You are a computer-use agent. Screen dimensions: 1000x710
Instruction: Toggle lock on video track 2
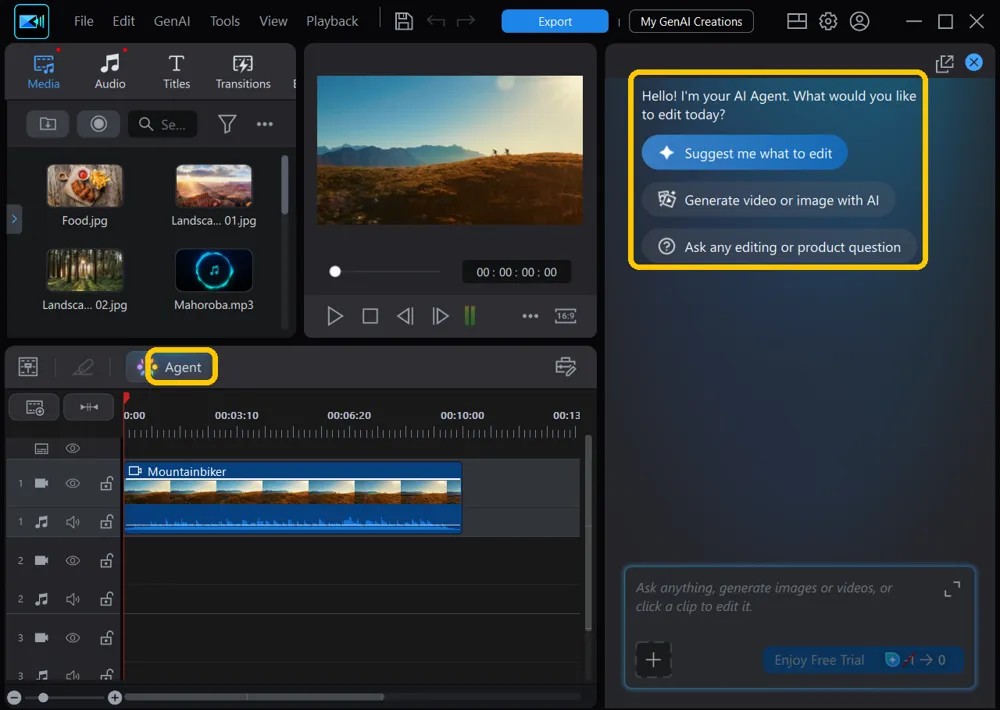pyautogui.click(x=107, y=561)
